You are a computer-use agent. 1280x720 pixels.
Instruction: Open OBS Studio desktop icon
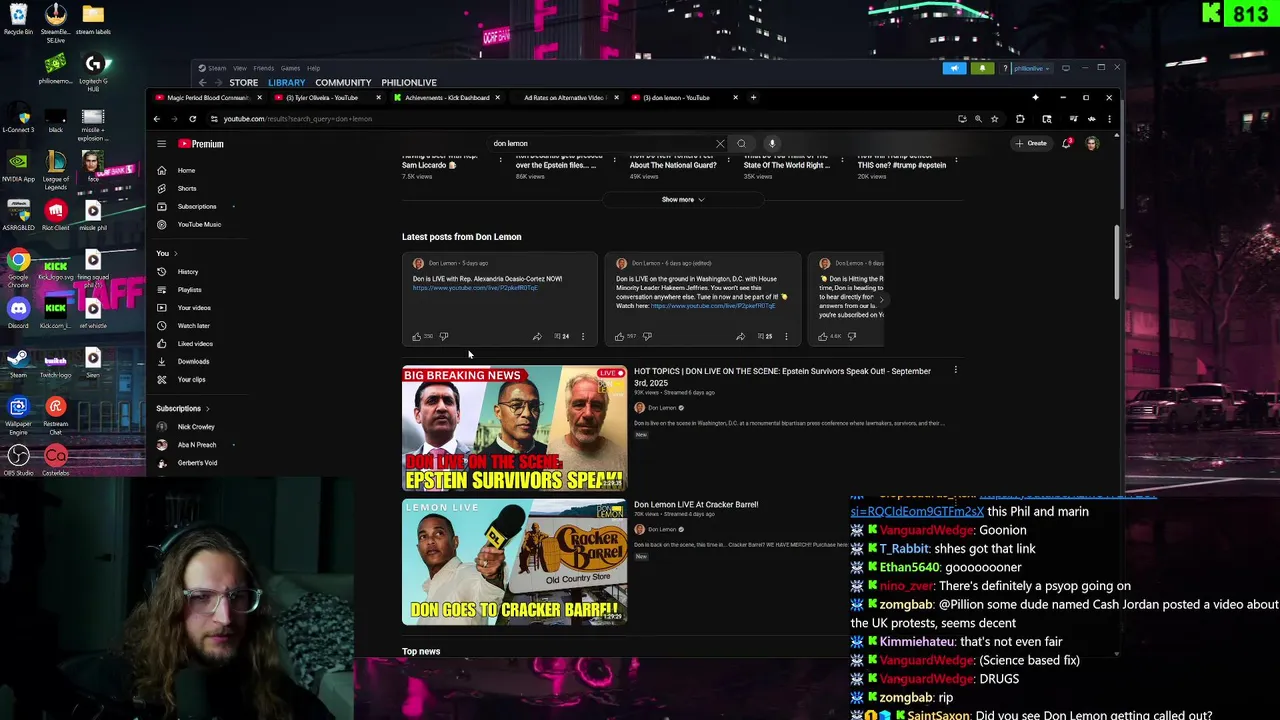coord(18,461)
